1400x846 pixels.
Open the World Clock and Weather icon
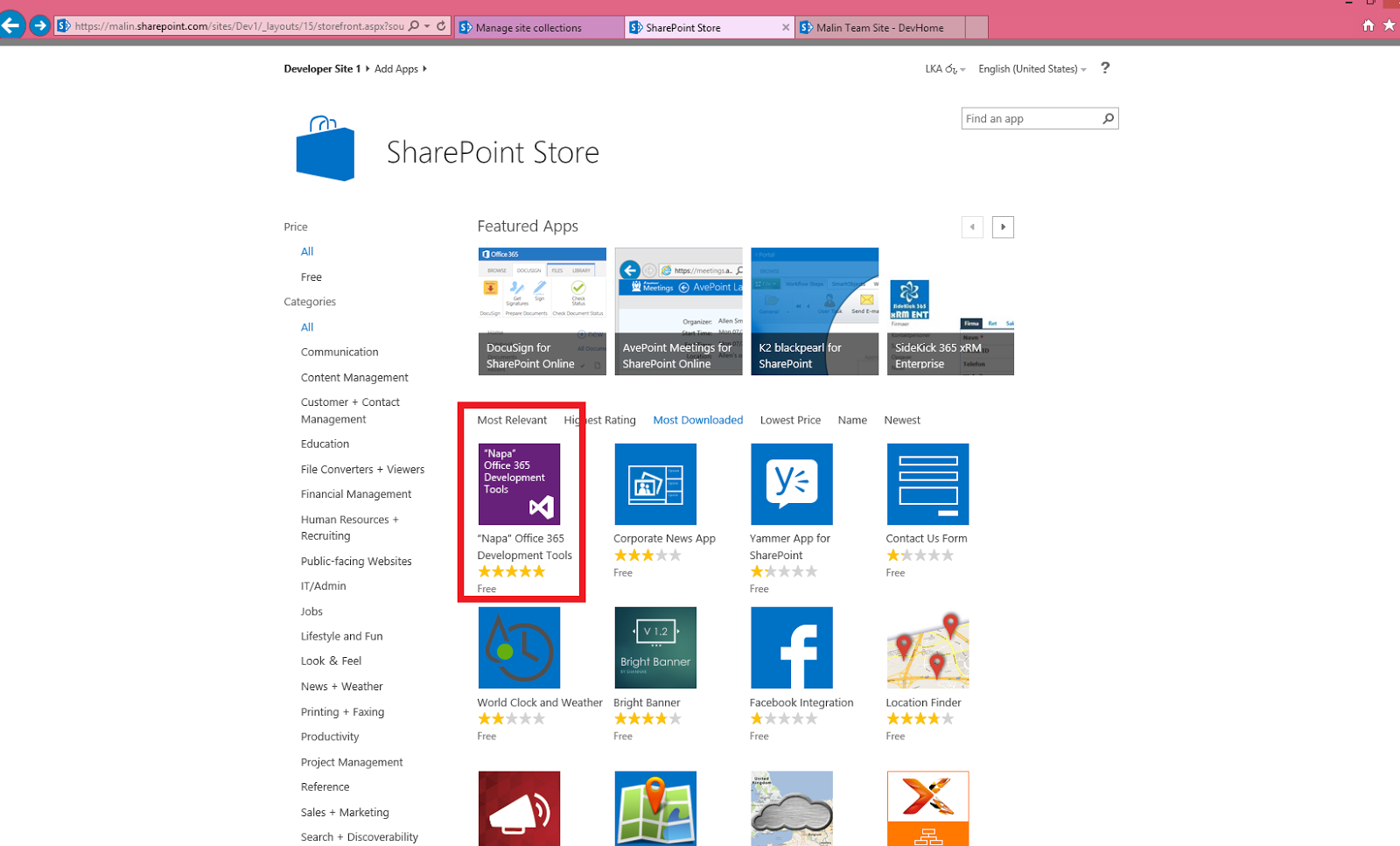(x=519, y=647)
